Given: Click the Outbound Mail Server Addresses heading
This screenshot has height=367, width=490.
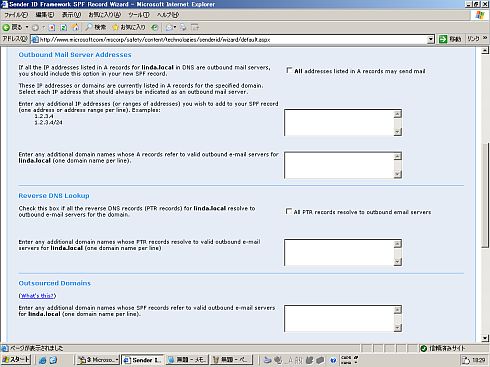Looking at the screenshot, I should pos(75,55).
